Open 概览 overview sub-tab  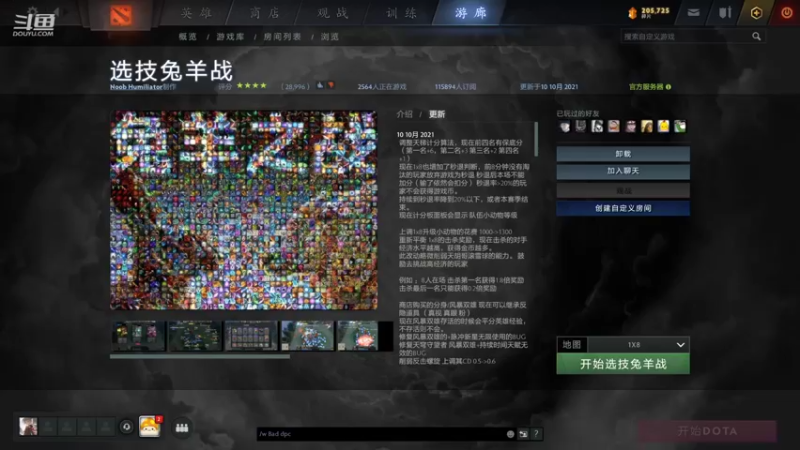pyautogui.click(x=188, y=37)
